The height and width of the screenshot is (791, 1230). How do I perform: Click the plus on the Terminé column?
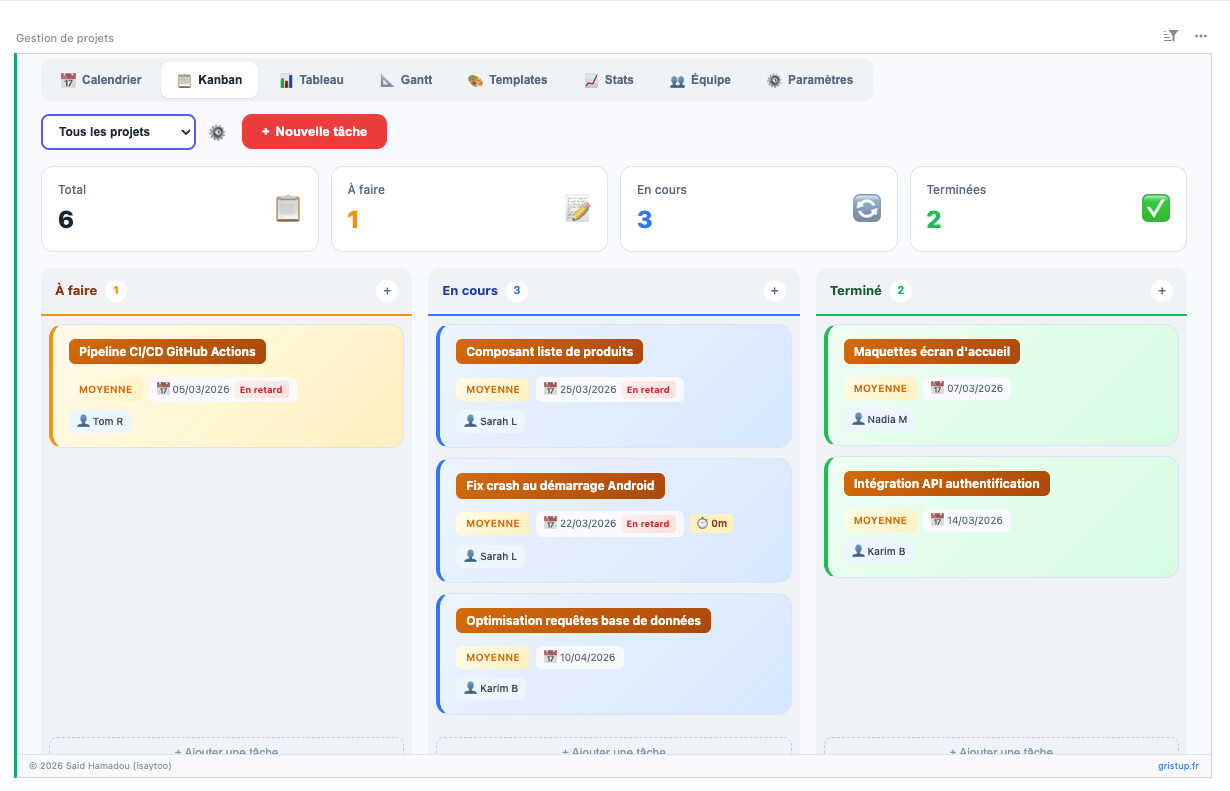1162,291
